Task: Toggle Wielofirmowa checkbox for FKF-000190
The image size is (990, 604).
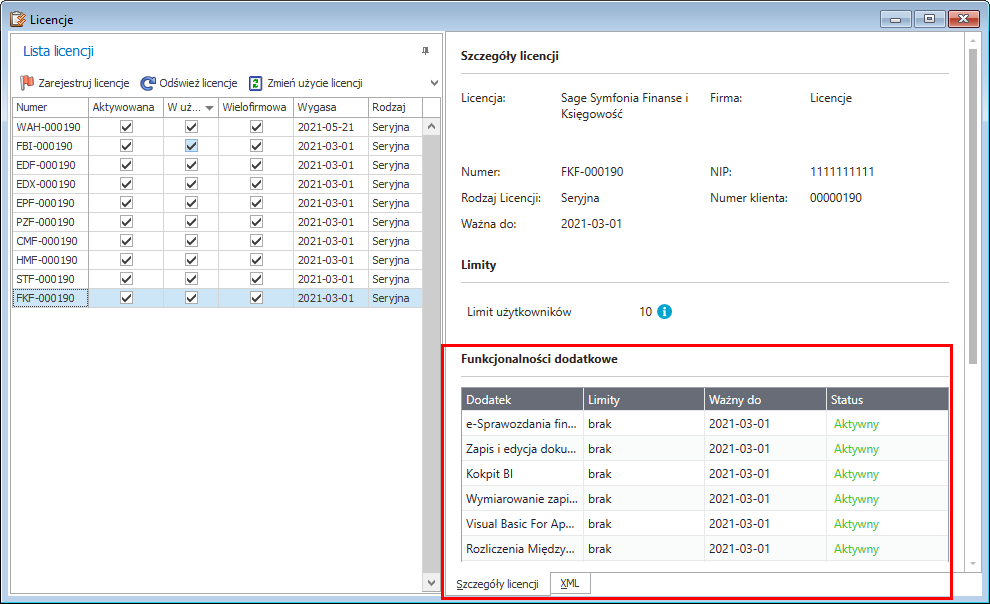Action: coord(256,298)
